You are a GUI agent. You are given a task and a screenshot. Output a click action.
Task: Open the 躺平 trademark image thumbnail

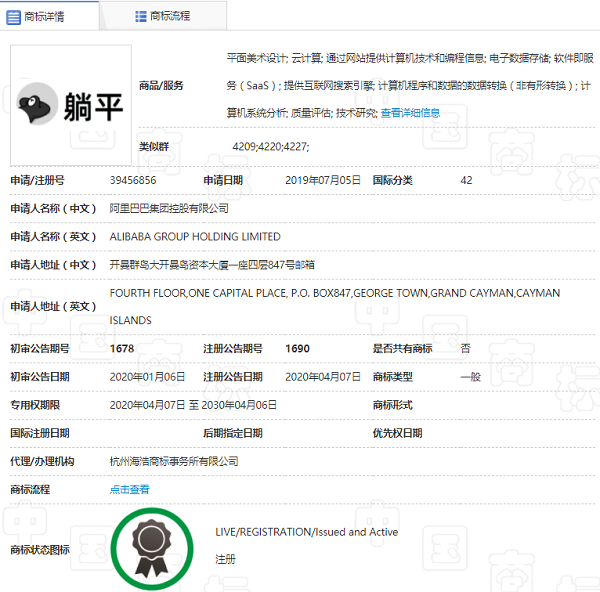(71, 105)
